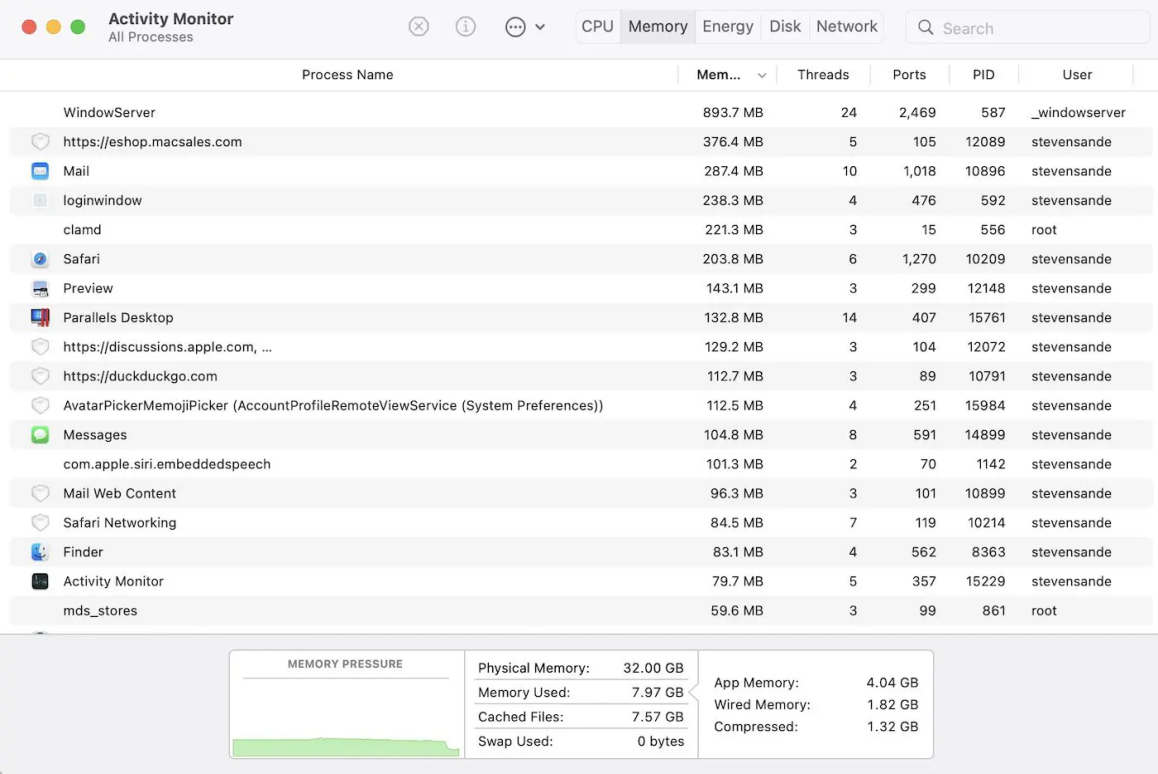This screenshot has height=774, width=1158.
Task: Click the Memory Used 7.97 GB value
Action: [657, 692]
